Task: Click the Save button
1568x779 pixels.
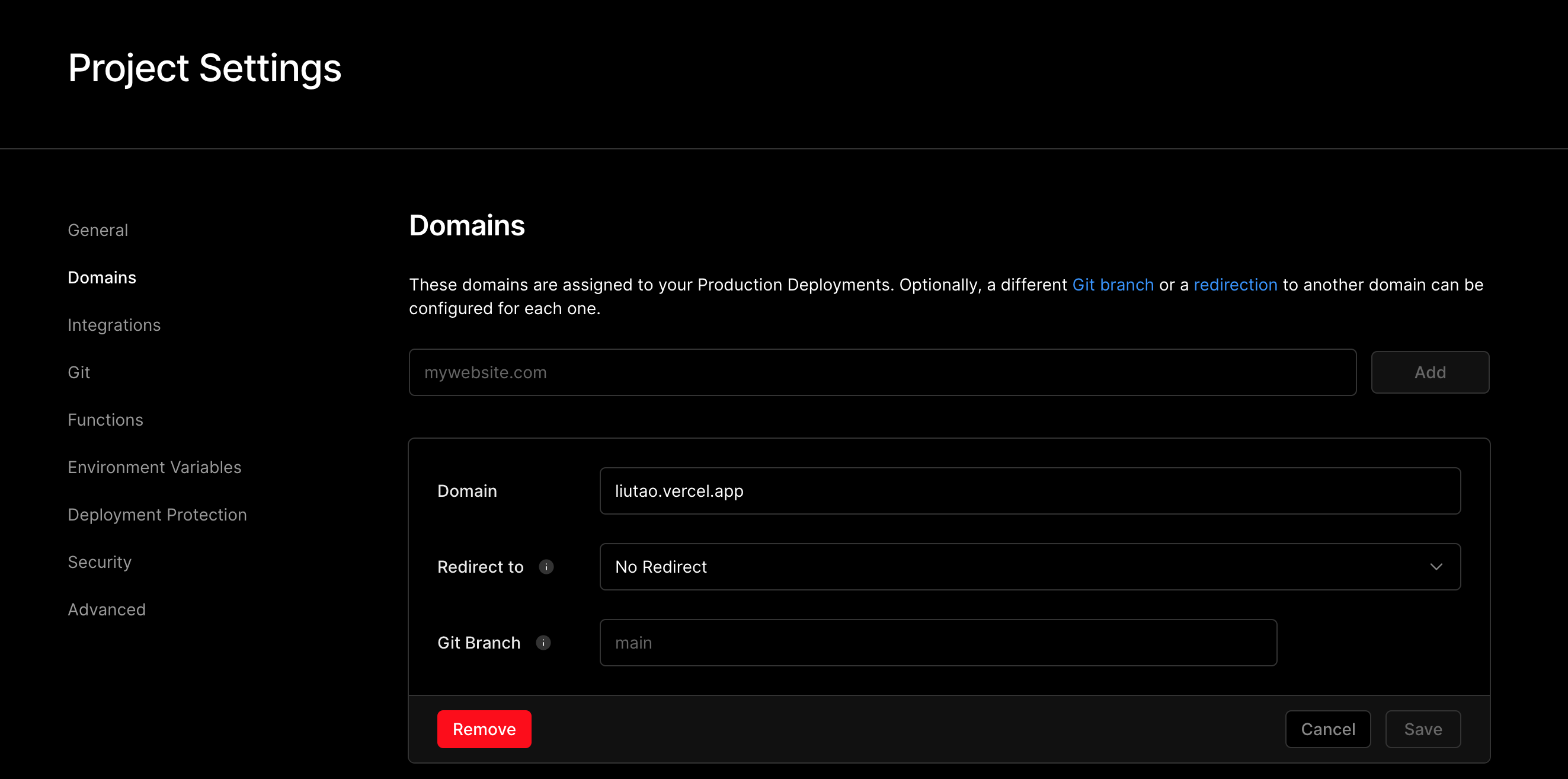Action: 1423,729
